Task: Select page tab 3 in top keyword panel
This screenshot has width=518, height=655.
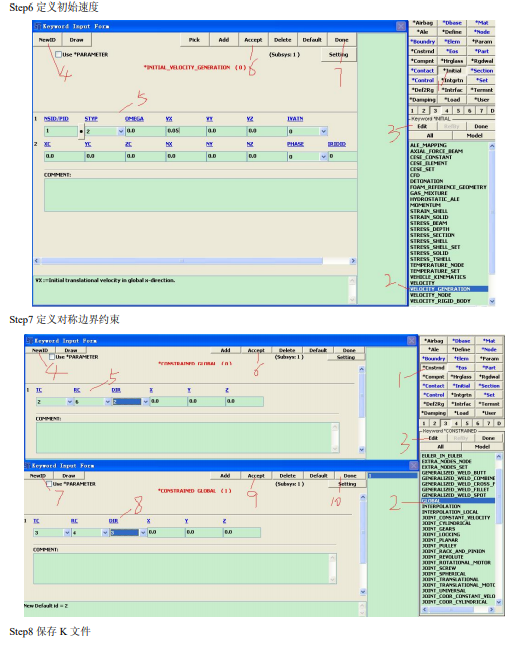Action: [x=435, y=111]
